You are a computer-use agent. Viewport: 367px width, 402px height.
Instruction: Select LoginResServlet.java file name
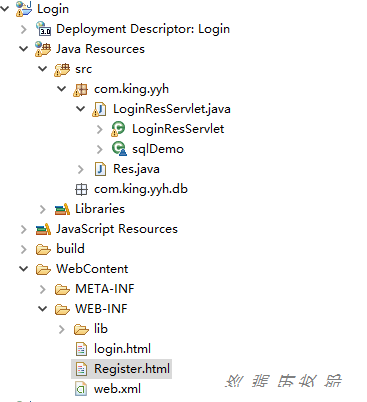click(x=172, y=109)
